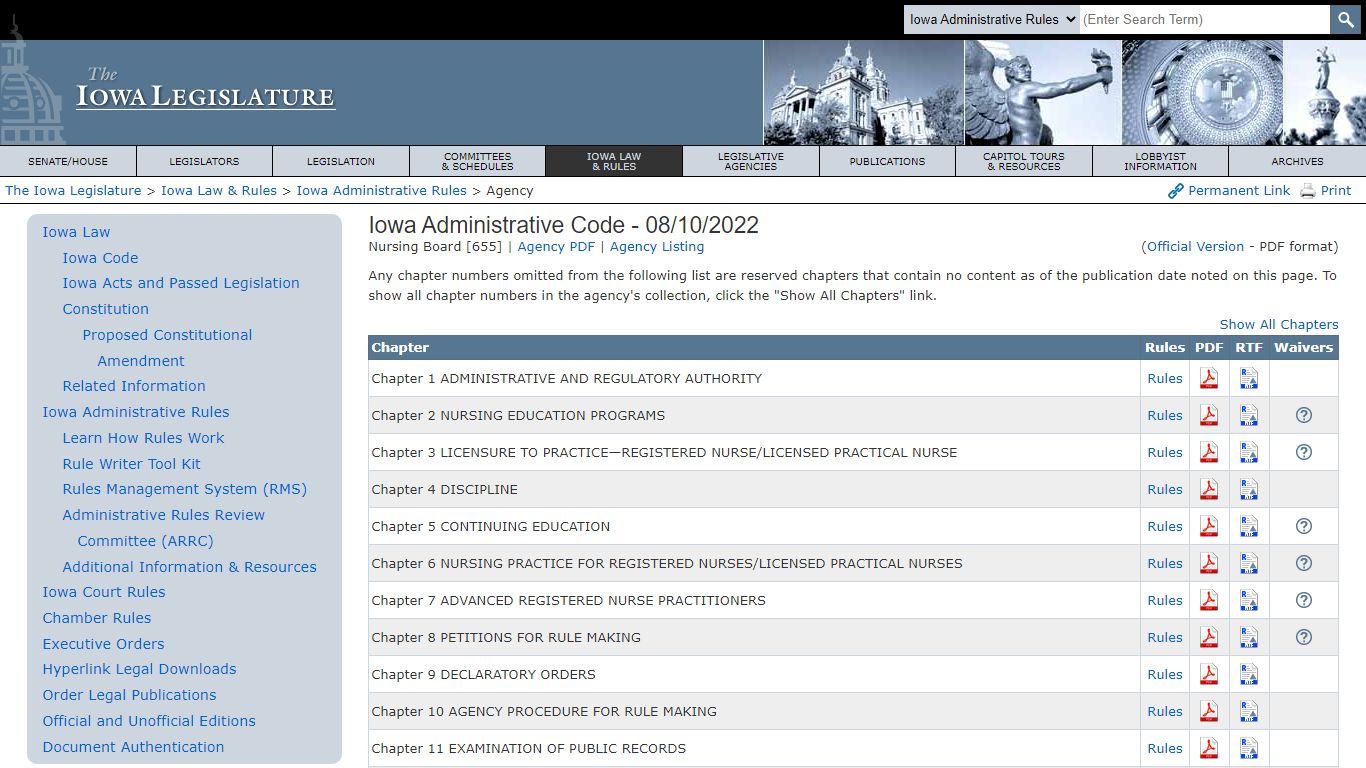Screen dimensions: 1366x768
Task: Go to The Iowa Legislature breadcrumb
Action: tap(73, 190)
